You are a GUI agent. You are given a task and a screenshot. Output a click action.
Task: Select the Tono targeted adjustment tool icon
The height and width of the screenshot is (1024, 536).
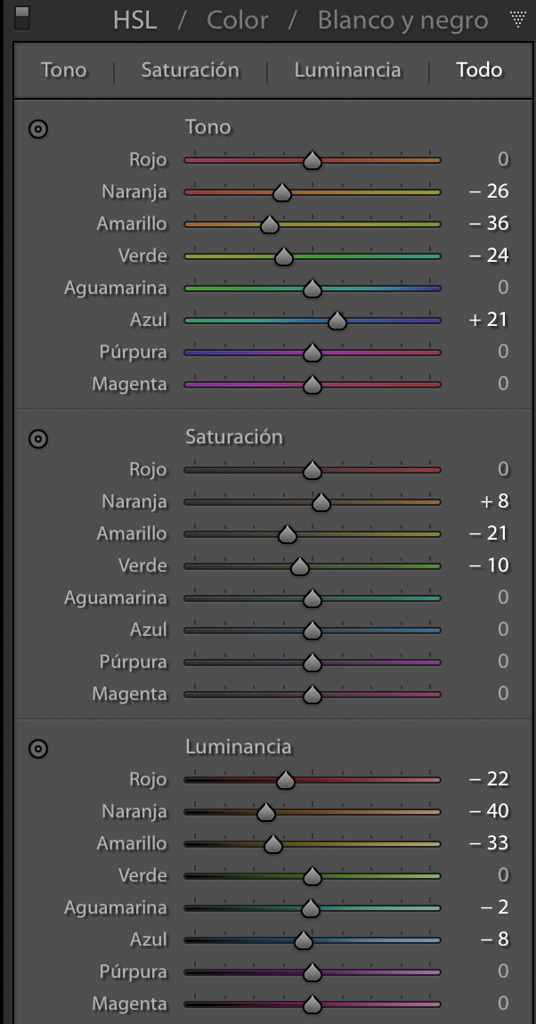click(38, 129)
